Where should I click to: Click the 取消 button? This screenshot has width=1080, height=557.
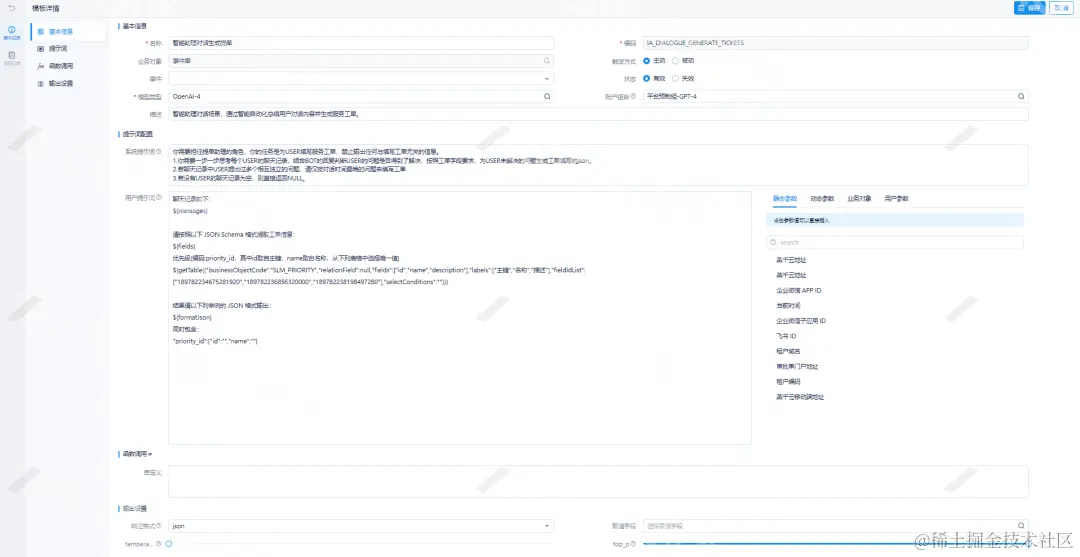click(x=1061, y=8)
